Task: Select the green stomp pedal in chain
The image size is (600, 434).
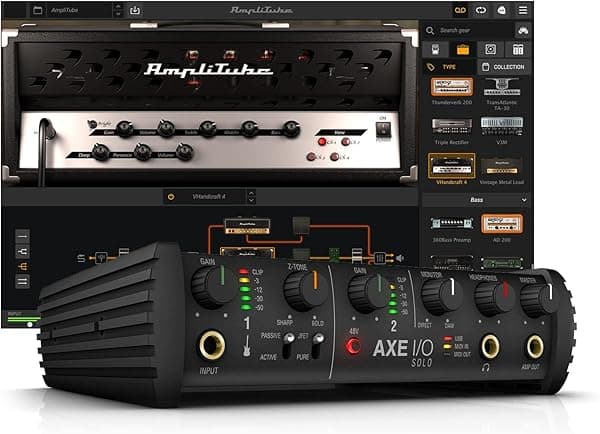Action: [x=334, y=255]
